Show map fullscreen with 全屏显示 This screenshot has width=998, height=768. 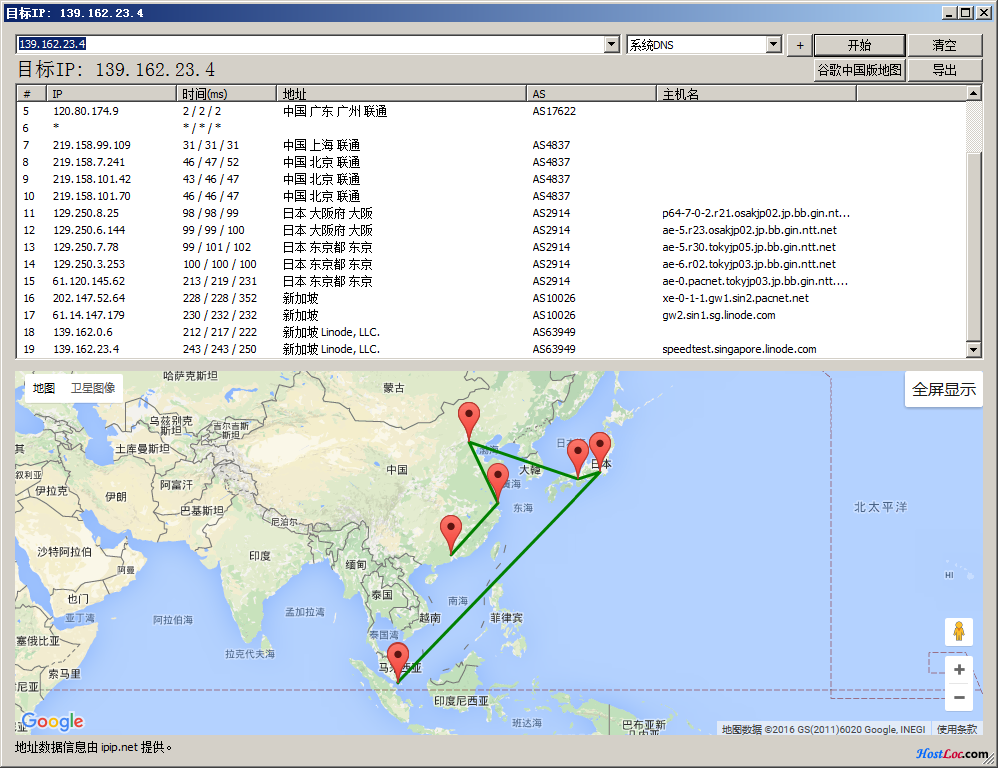[x=944, y=389]
